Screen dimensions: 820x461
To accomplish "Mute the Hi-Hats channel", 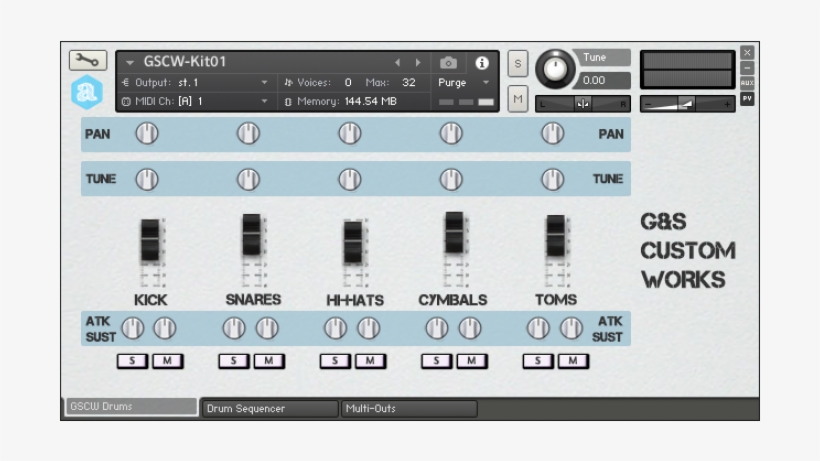I will (370, 361).
